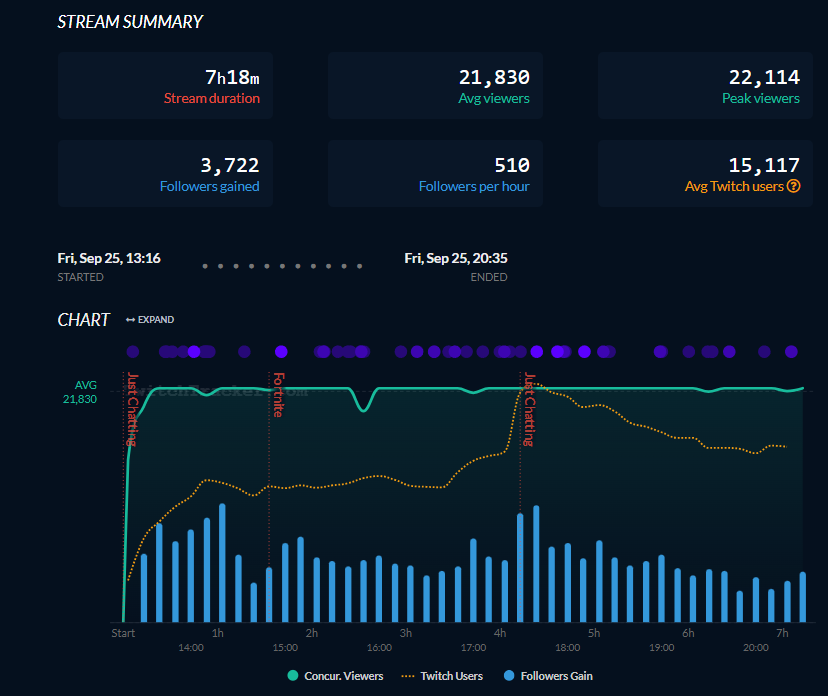Image resolution: width=828 pixels, height=696 pixels.
Task: Toggle Followers Gain series in legend
Action: [x=548, y=676]
